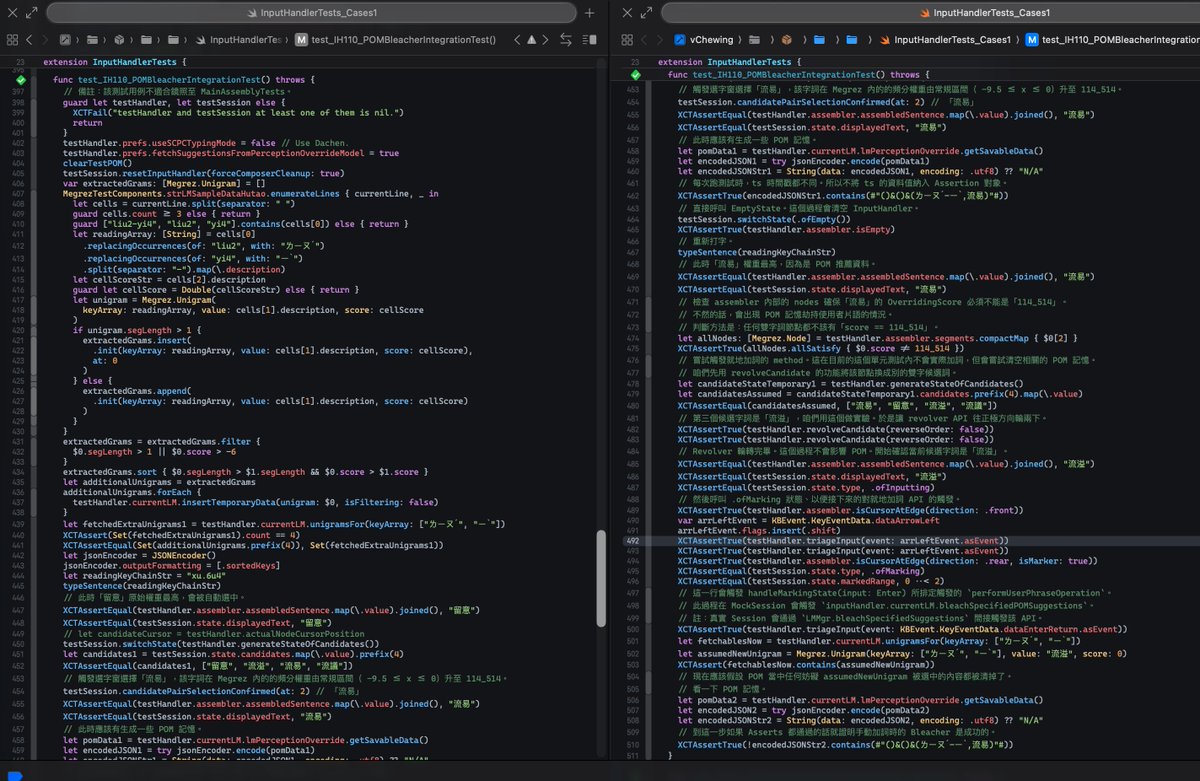Click line number 492 in right gutter
Viewport: 1200px width, 781px height.
(633, 540)
